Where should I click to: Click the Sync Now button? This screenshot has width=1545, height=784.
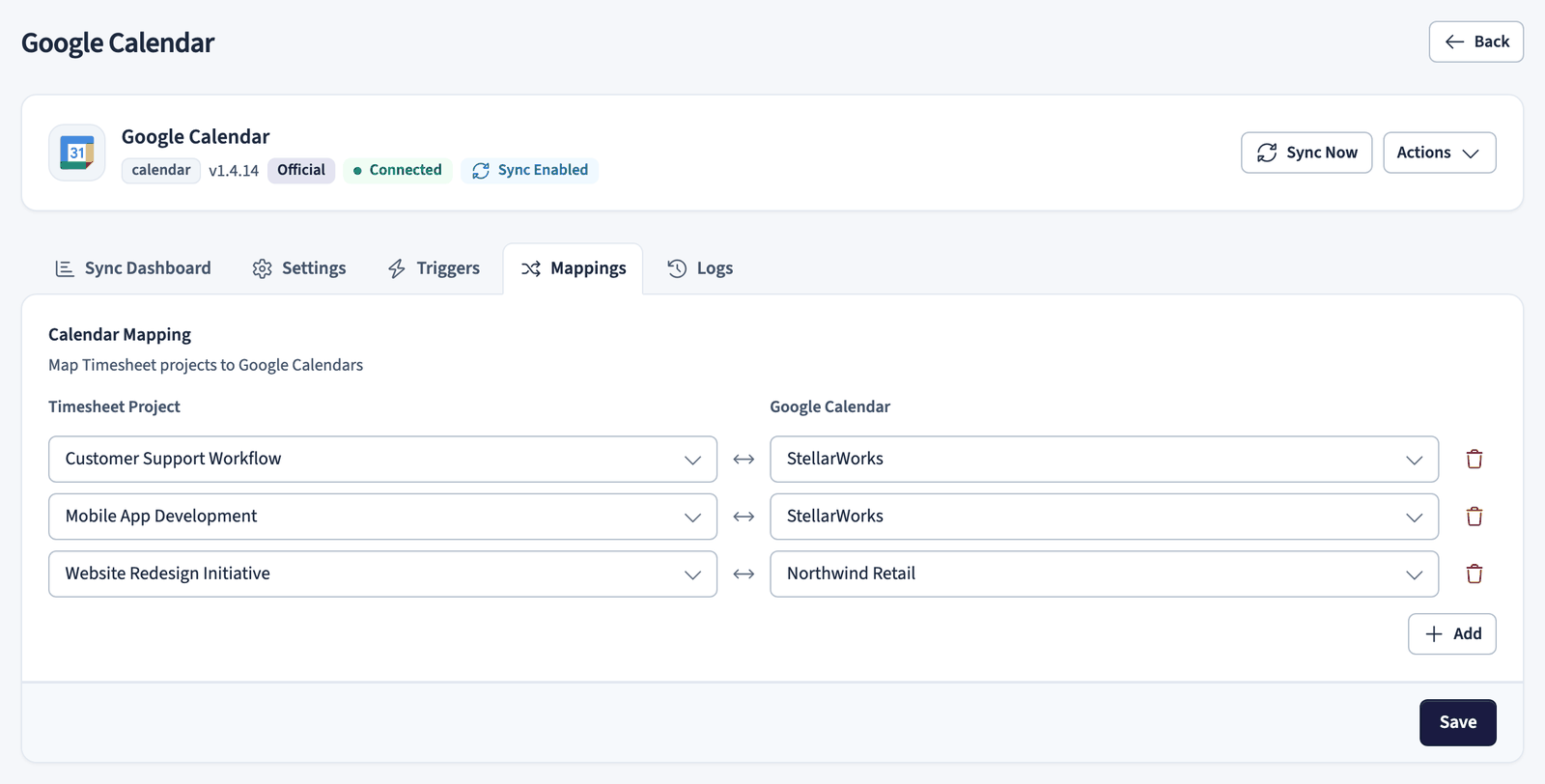coord(1306,153)
